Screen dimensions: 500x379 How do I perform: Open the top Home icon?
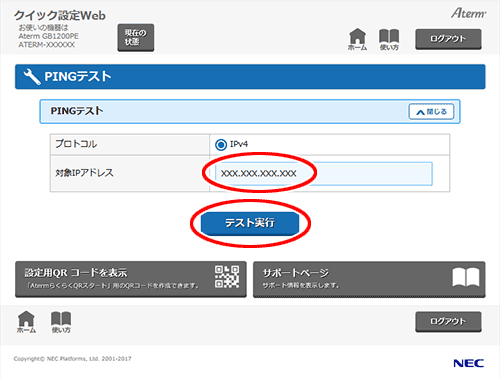click(357, 39)
